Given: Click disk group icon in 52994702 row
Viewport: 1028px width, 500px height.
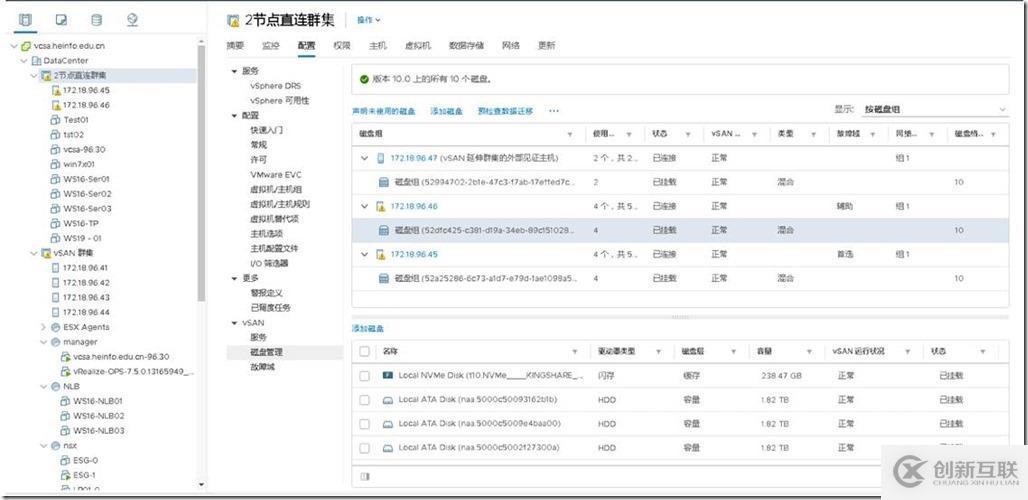Looking at the screenshot, I should tap(385, 182).
